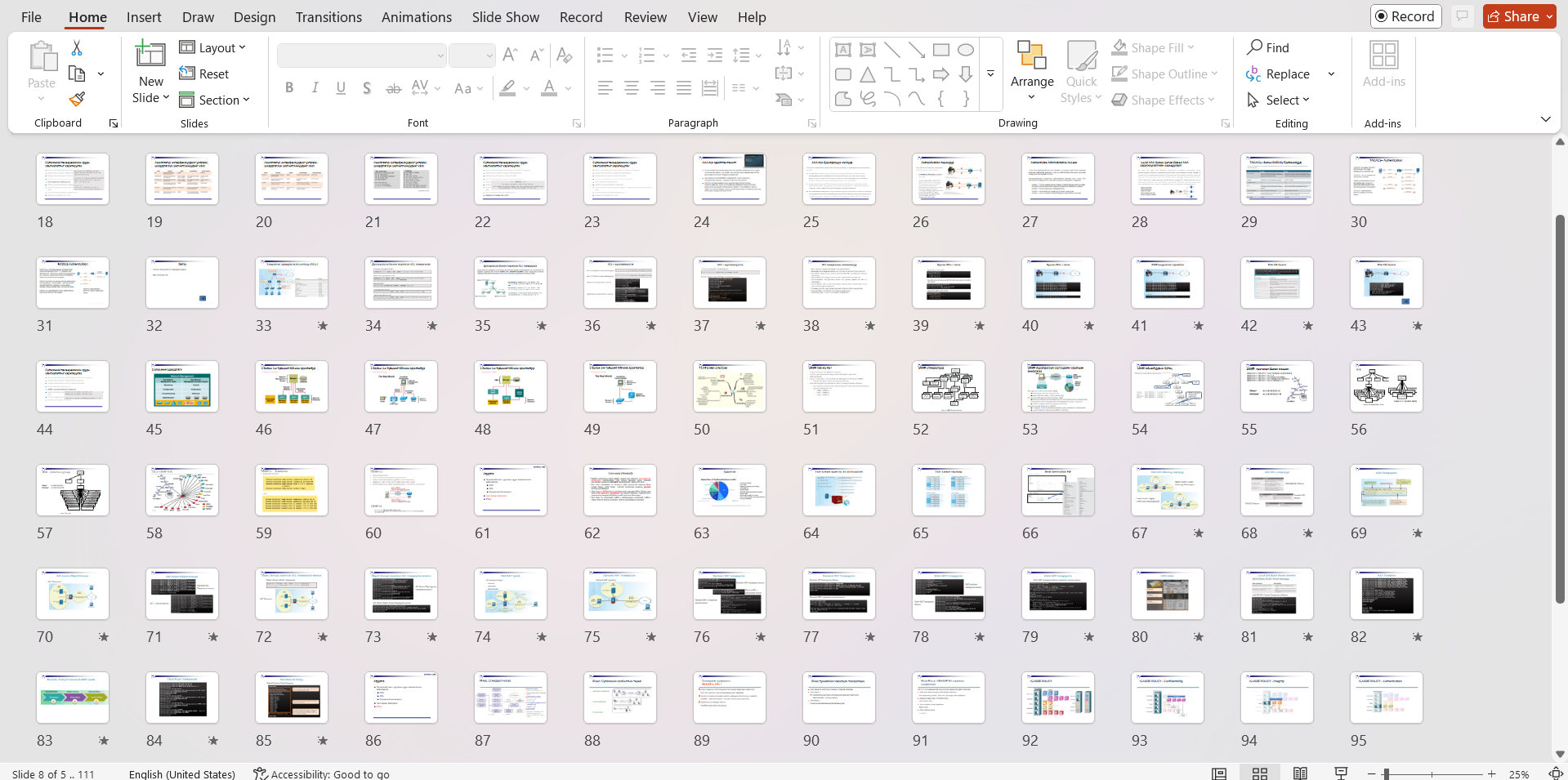Viewport: 1568px width, 780px height.
Task: Open the Transitions tab
Action: pyautogui.click(x=328, y=17)
